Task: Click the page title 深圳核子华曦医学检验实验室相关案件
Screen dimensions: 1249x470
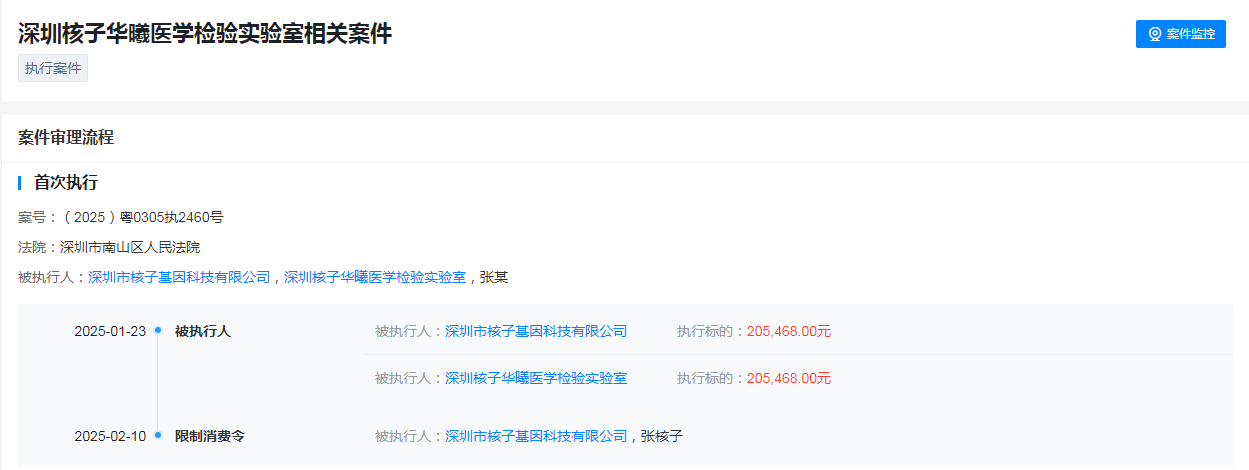Action: pyautogui.click(x=205, y=33)
